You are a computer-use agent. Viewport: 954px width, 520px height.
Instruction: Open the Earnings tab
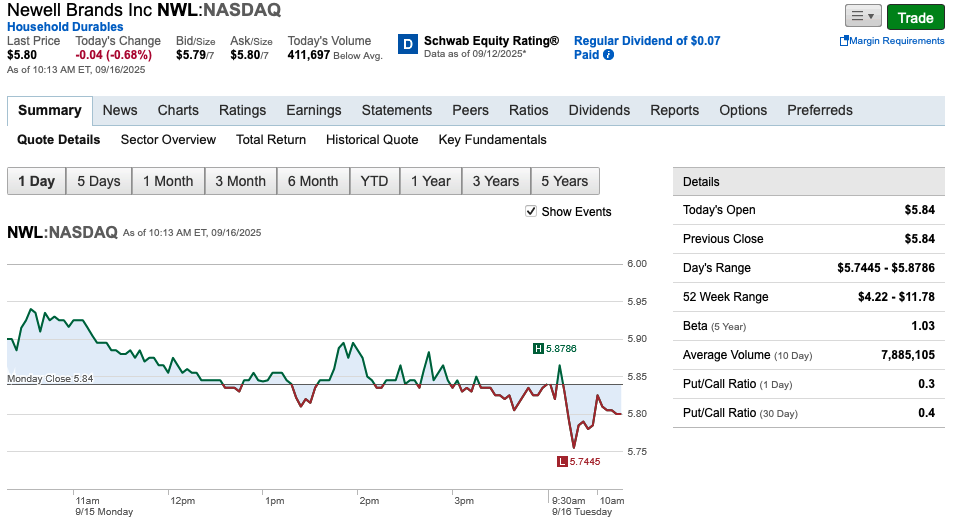pyautogui.click(x=314, y=110)
